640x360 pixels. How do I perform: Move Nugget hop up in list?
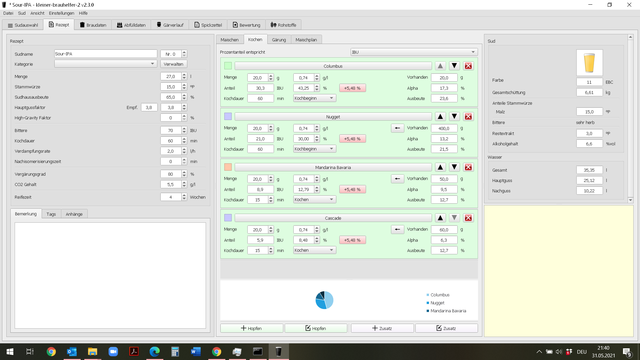[x=440, y=116]
